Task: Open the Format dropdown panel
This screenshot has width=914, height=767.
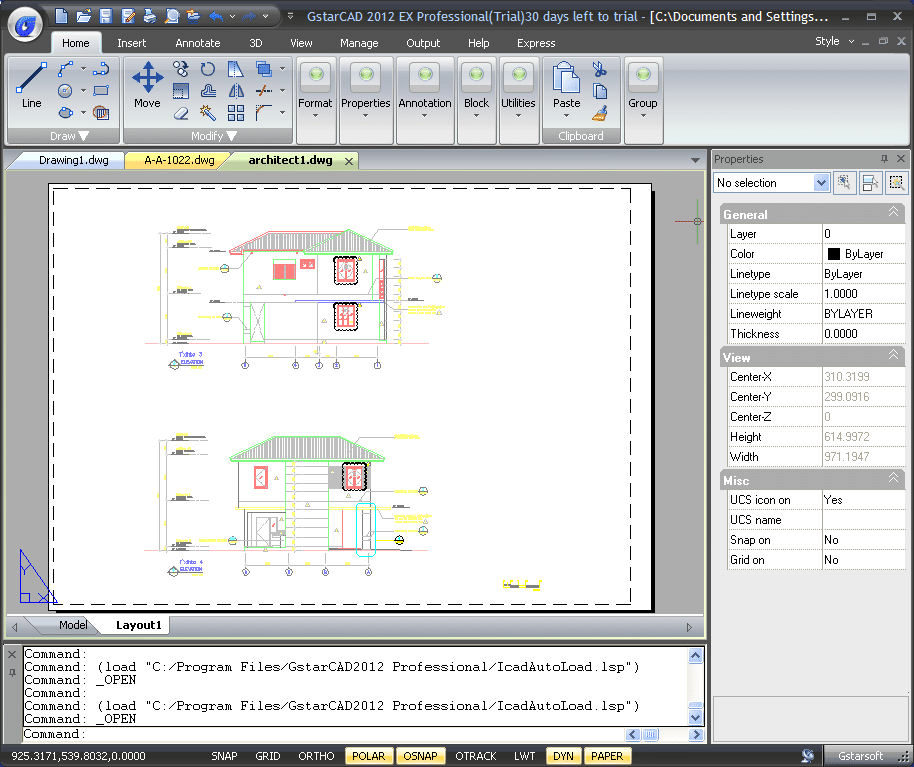Action: click(315, 100)
